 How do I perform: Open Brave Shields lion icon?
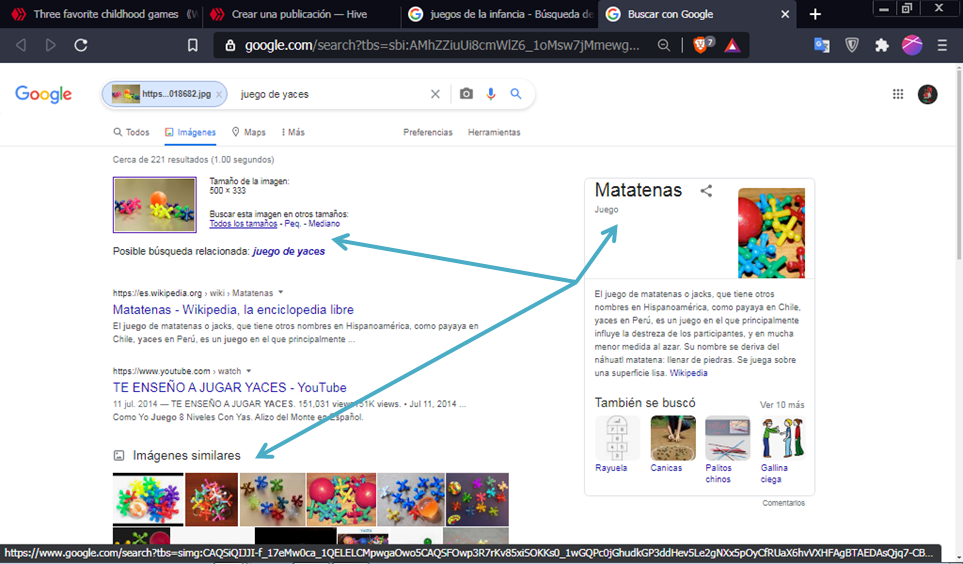coord(702,44)
